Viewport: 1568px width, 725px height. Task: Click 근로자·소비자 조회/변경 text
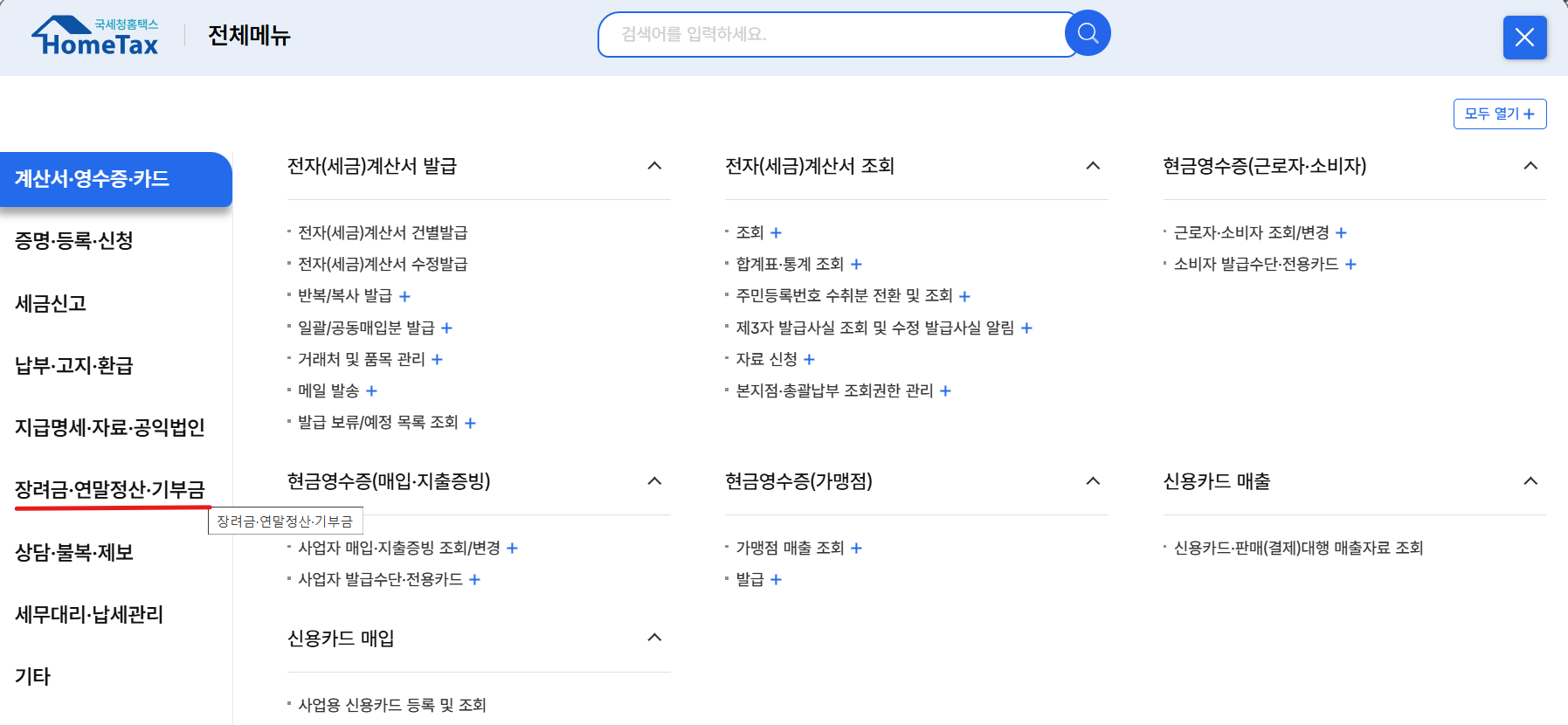(1251, 232)
